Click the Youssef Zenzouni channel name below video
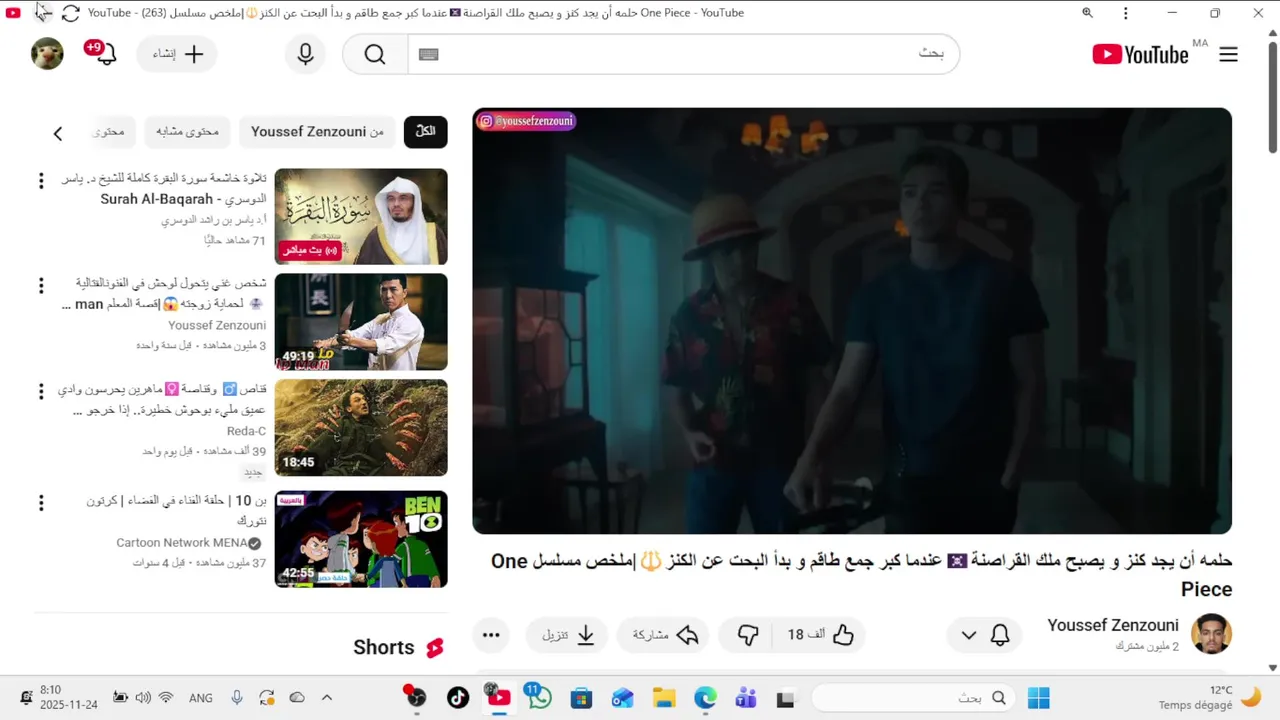The image size is (1280, 720). pyautogui.click(x=1113, y=625)
